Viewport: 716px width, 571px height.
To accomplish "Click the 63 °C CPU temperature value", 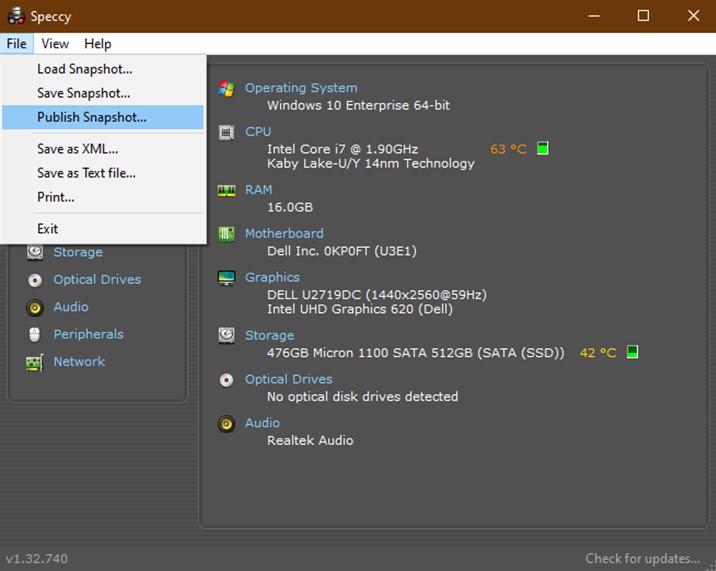I will [x=508, y=149].
